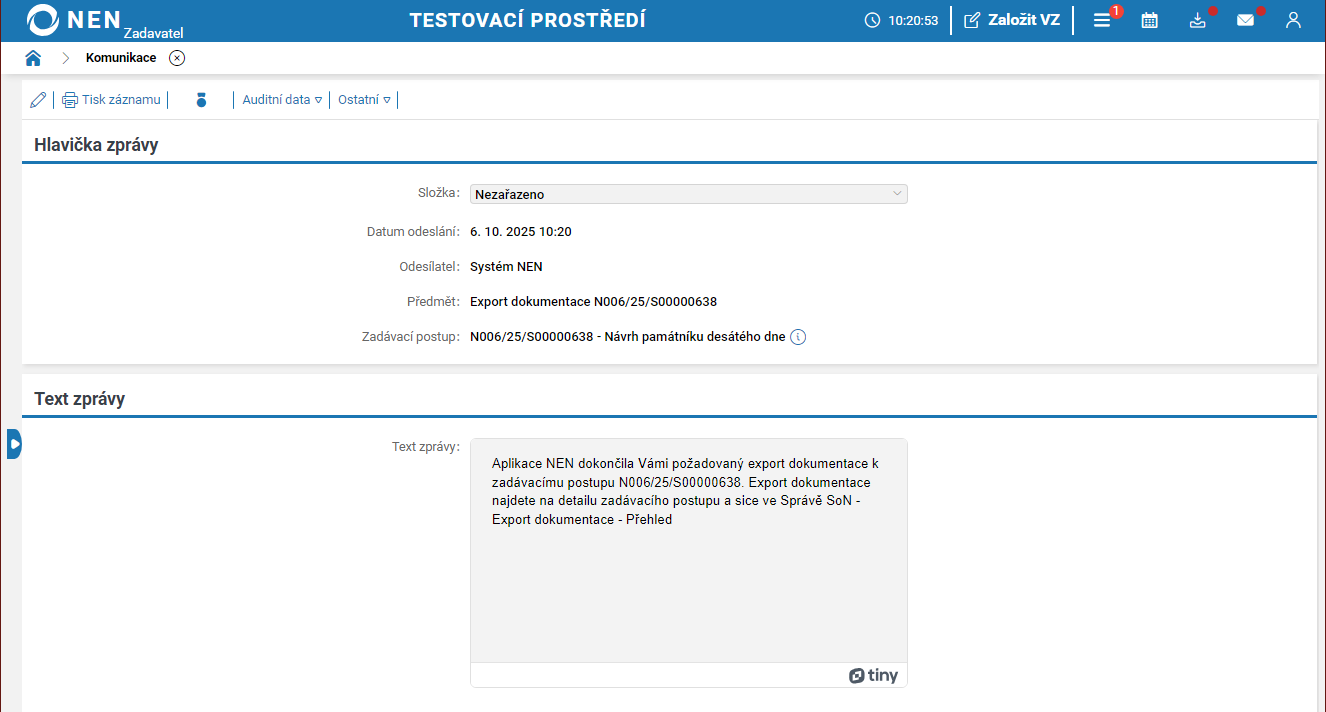The image size is (1326, 712).
Task: Click the sender Systém NEN
Action: 506,267
